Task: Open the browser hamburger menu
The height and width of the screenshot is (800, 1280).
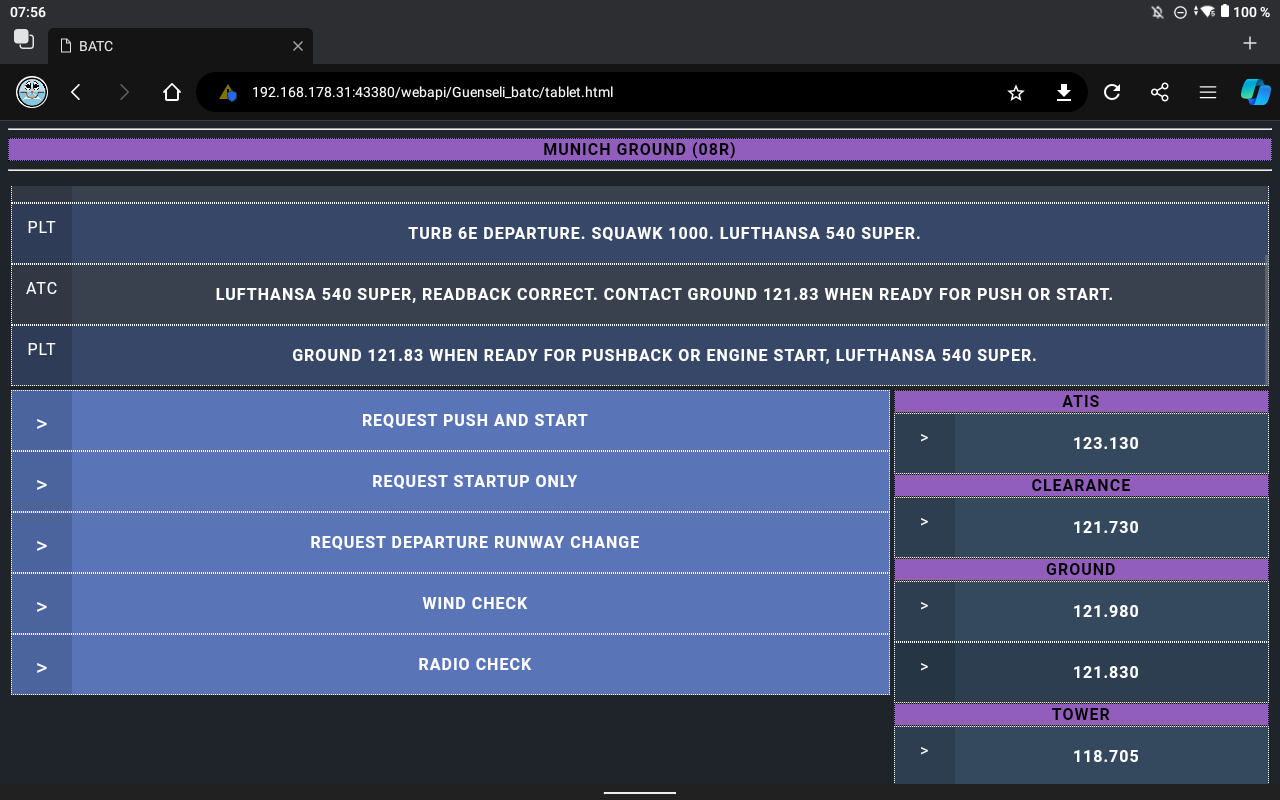Action: pyautogui.click(x=1208, y=92)
